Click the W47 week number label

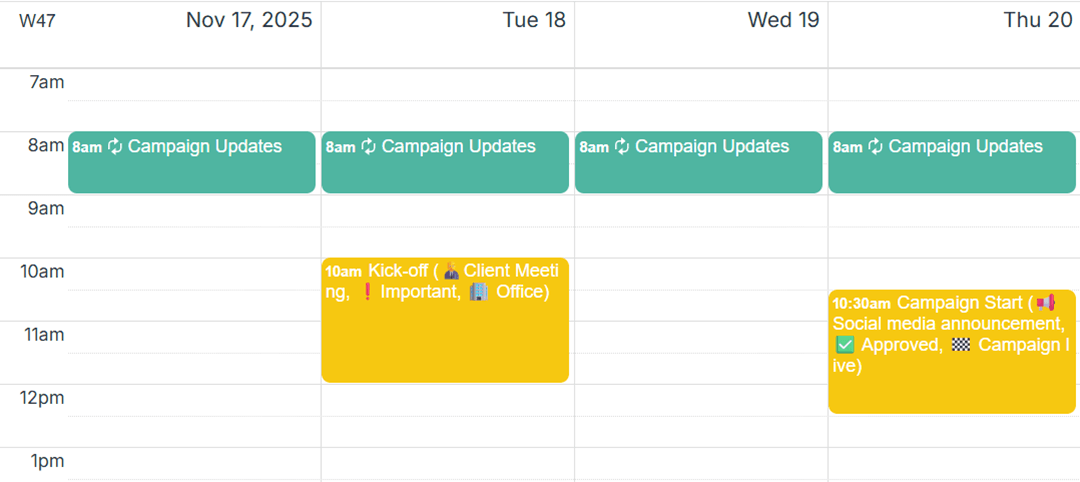pos(37,21)
